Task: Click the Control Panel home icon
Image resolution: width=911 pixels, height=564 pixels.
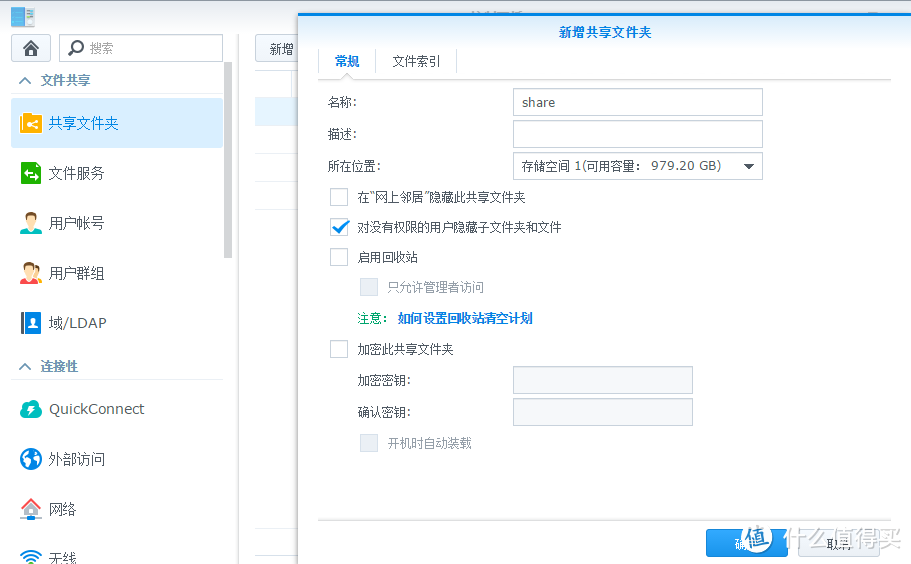Action: (31, 48)
